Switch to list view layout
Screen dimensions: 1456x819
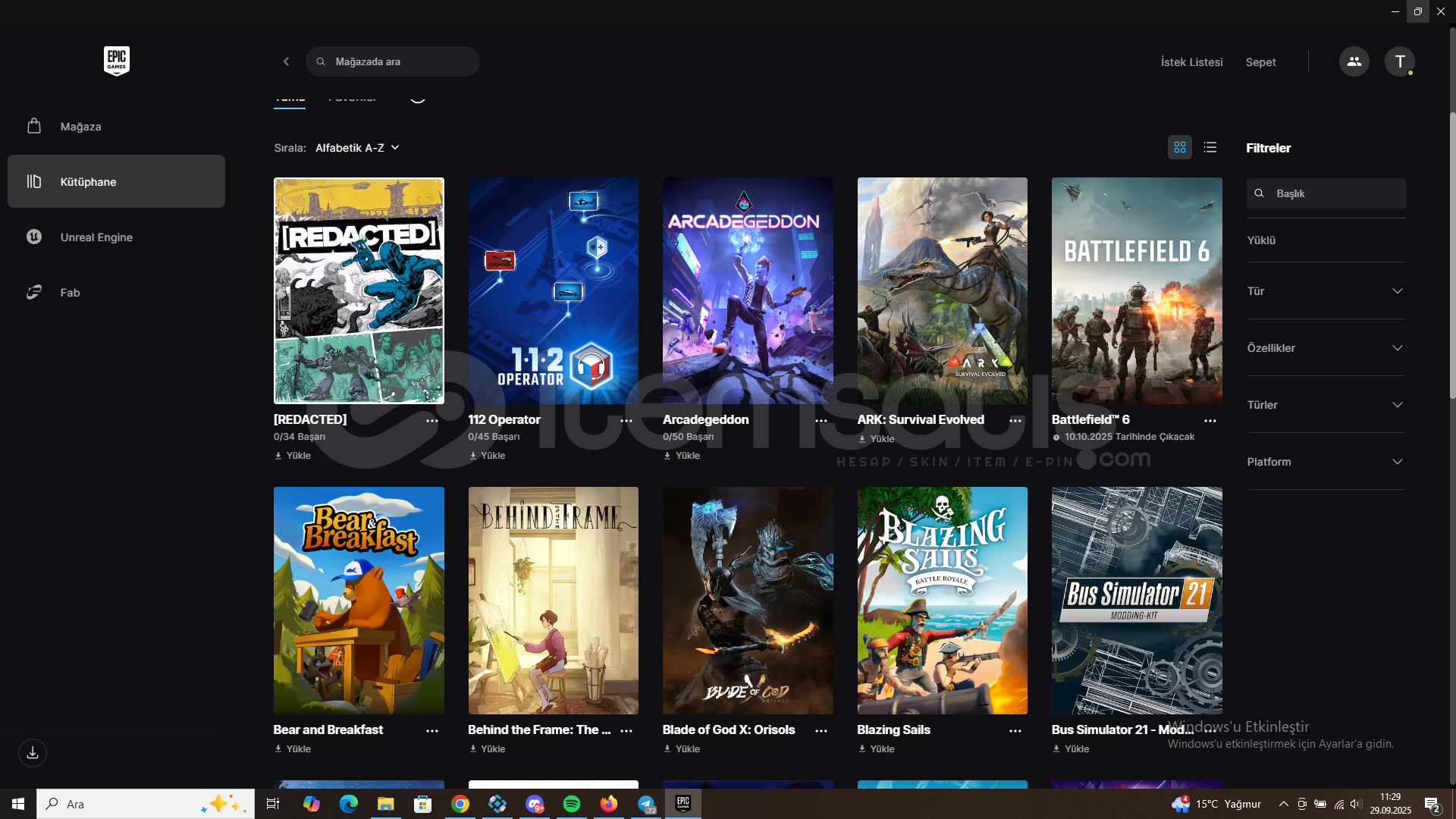[x=1210, y=147]
